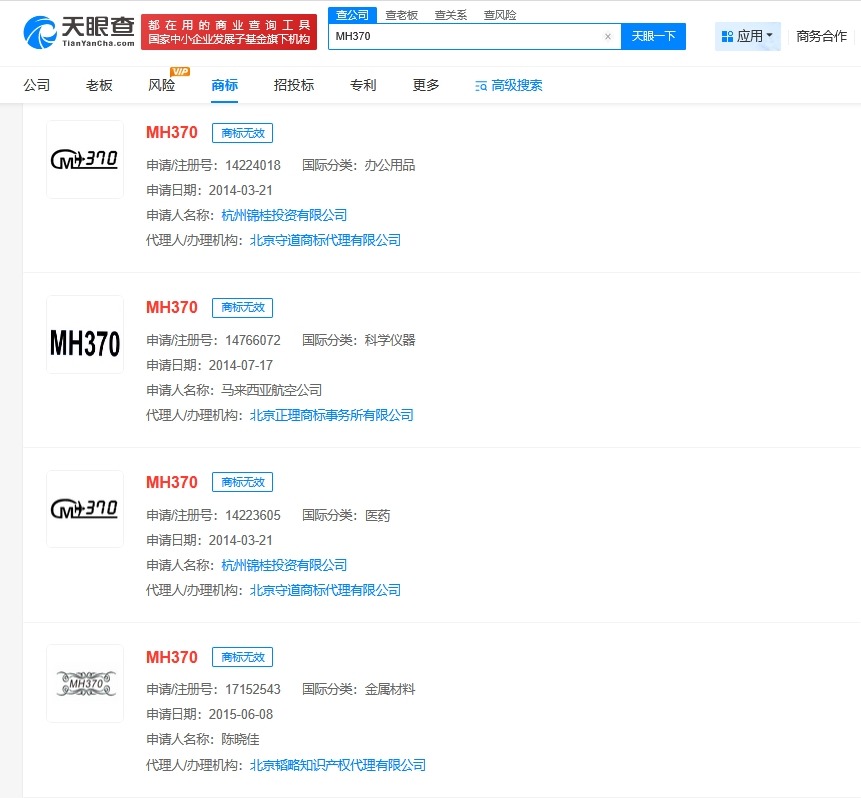Select the 专利 navigation tab

[363, 86]
